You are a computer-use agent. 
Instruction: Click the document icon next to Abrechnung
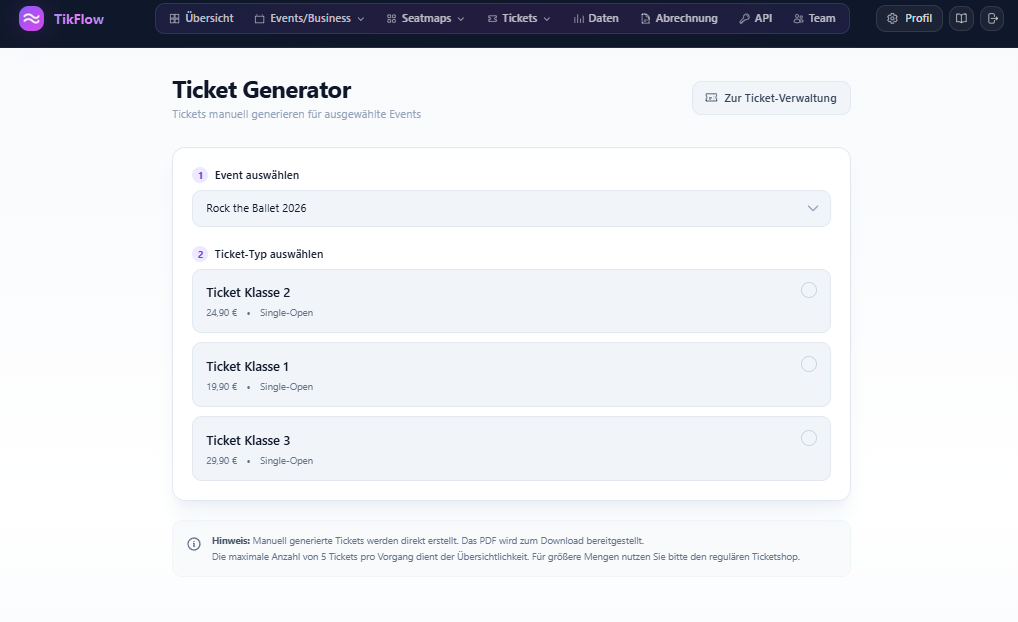645,18
